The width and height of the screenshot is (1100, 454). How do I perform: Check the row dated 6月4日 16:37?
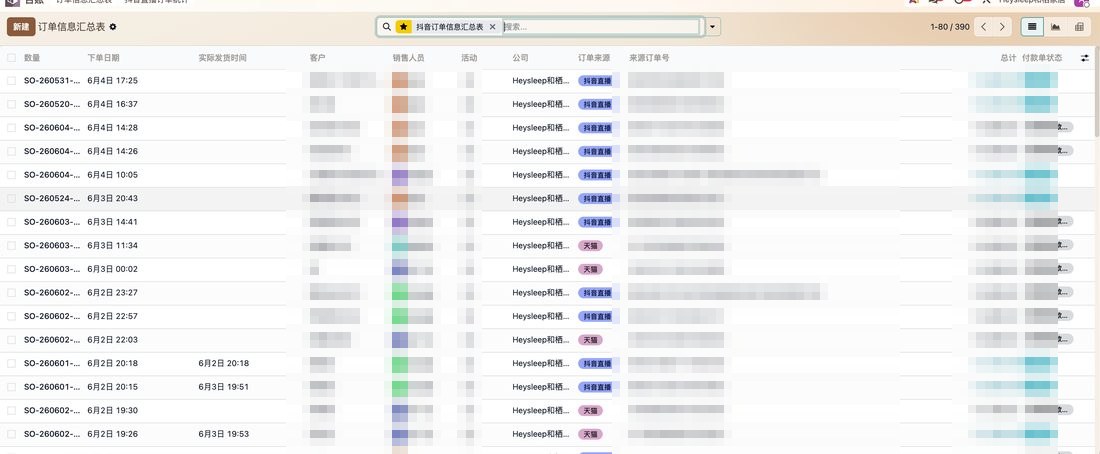tap(11, 104)
